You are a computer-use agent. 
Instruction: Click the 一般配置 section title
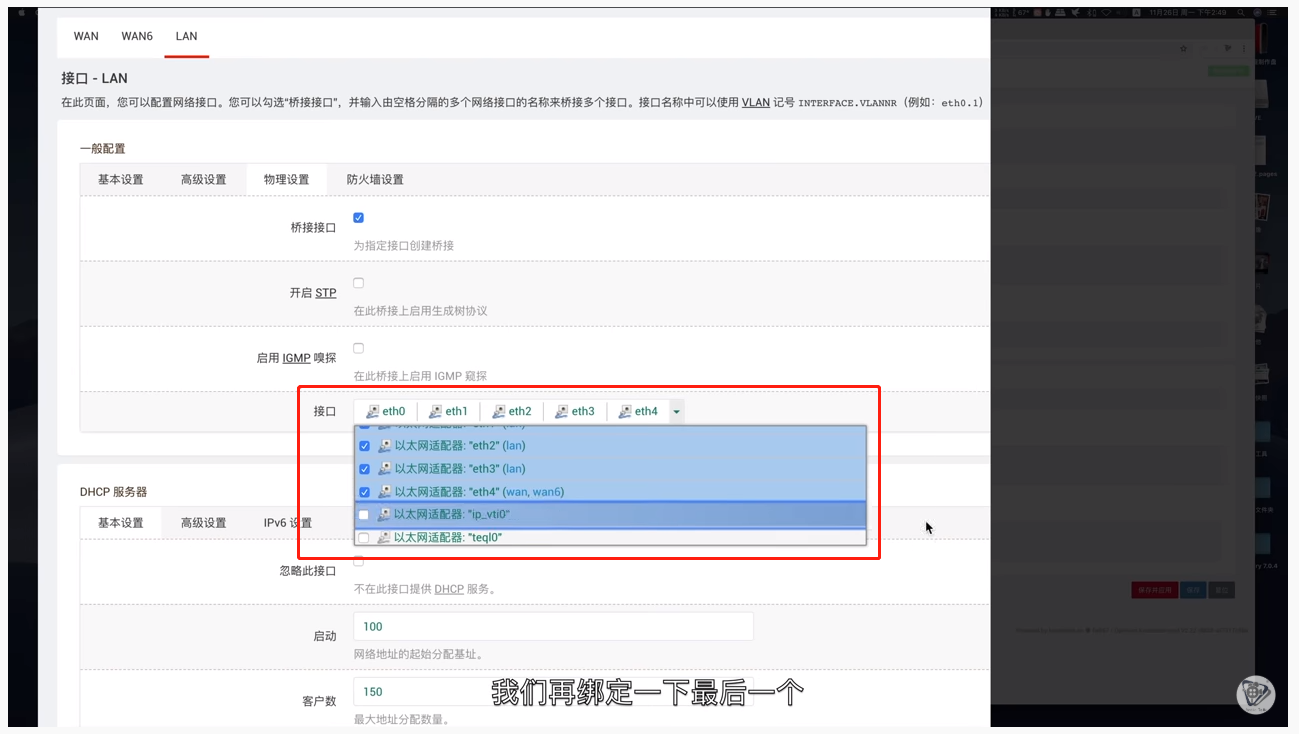(x=103, y=149)
